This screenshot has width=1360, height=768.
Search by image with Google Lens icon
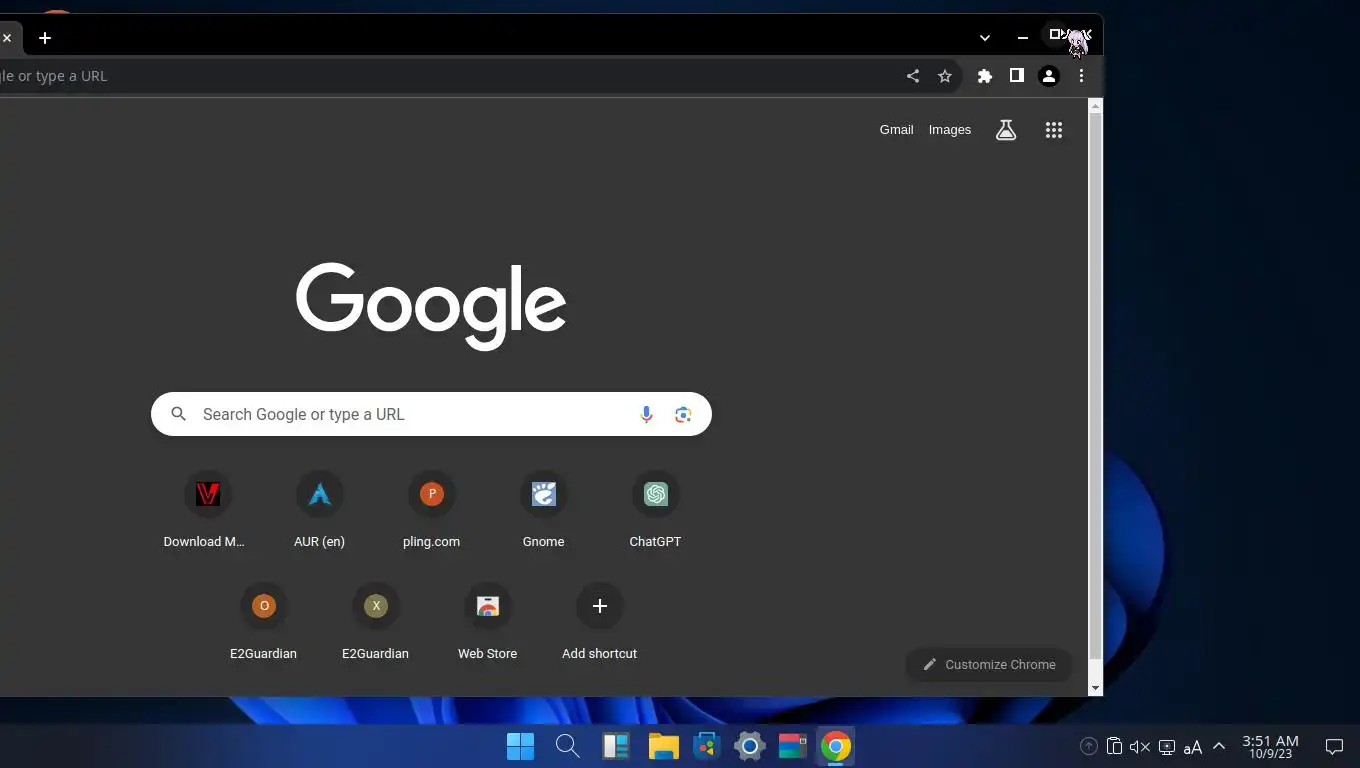coord(683,414)
